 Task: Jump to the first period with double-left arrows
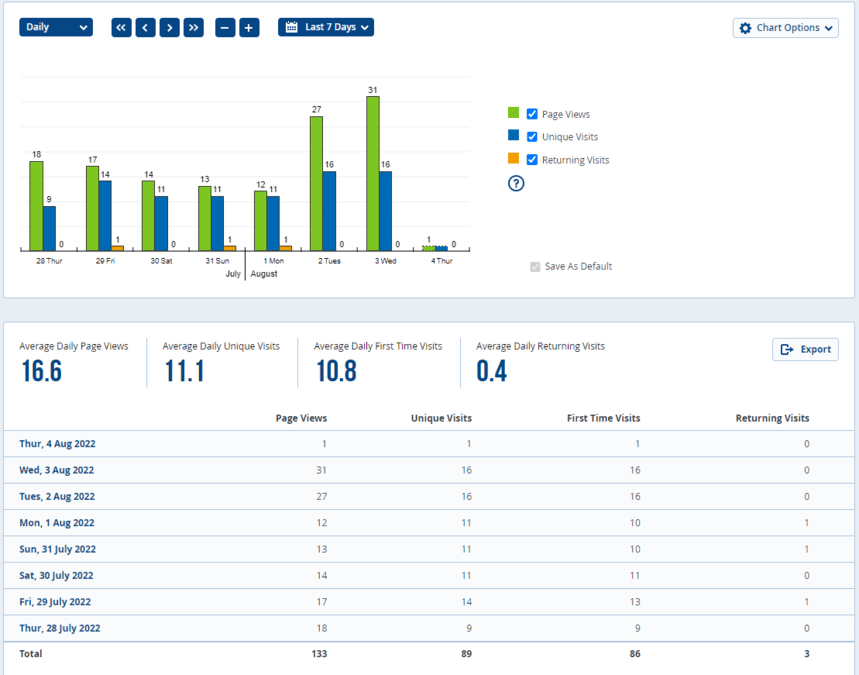click(x=120, y=27)
